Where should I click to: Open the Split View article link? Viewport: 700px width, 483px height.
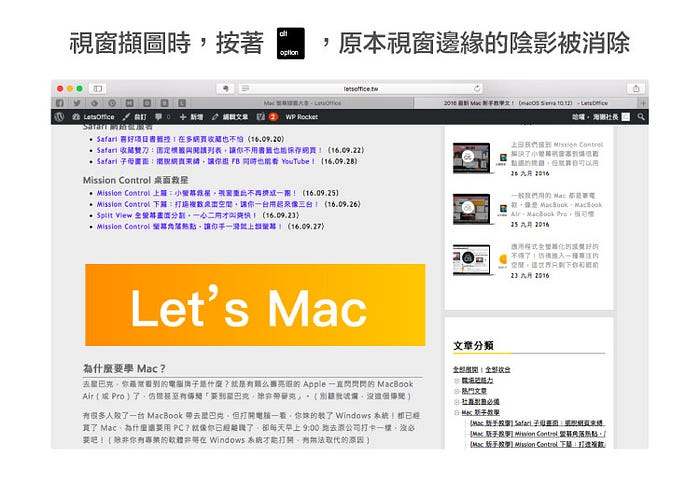[x=177, y=216]
